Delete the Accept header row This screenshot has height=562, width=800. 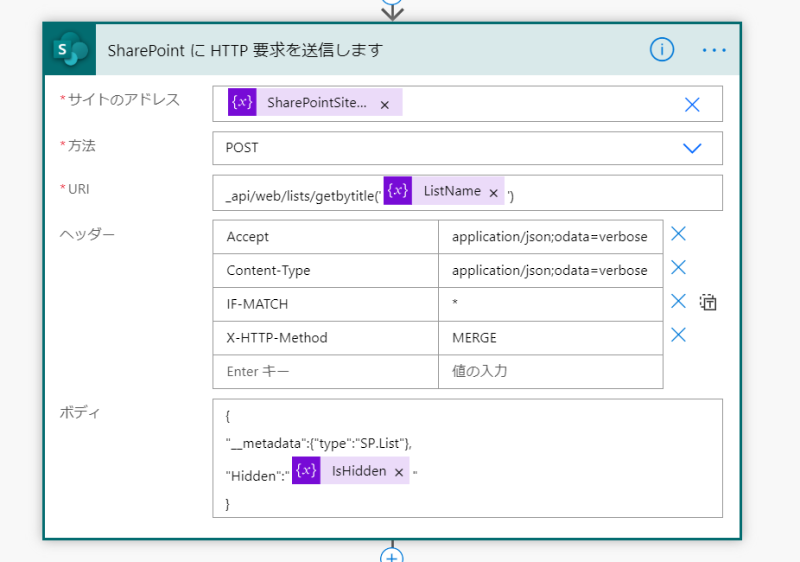point(678,234)
